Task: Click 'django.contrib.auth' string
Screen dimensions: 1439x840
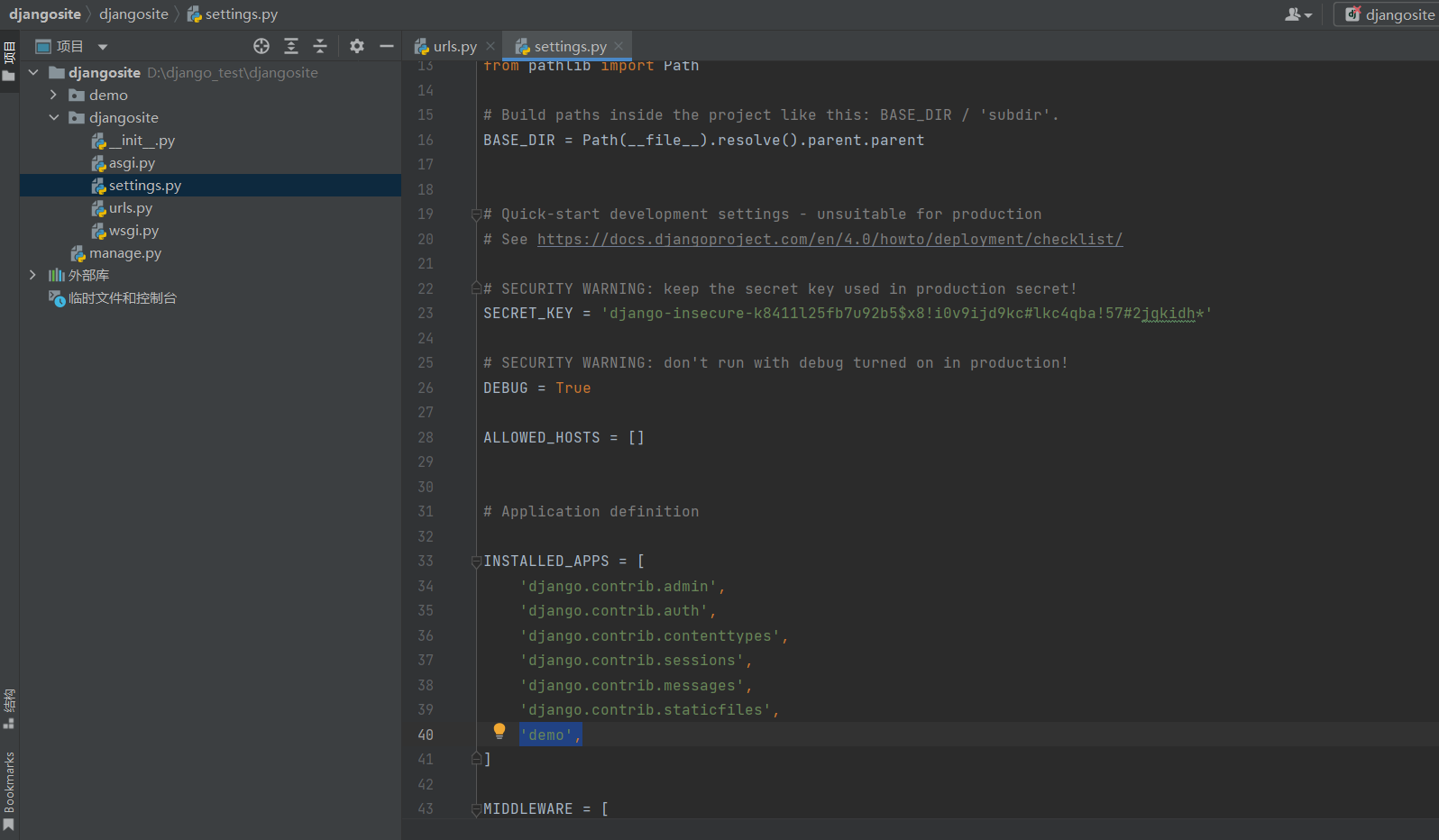Action: (614, 611)
